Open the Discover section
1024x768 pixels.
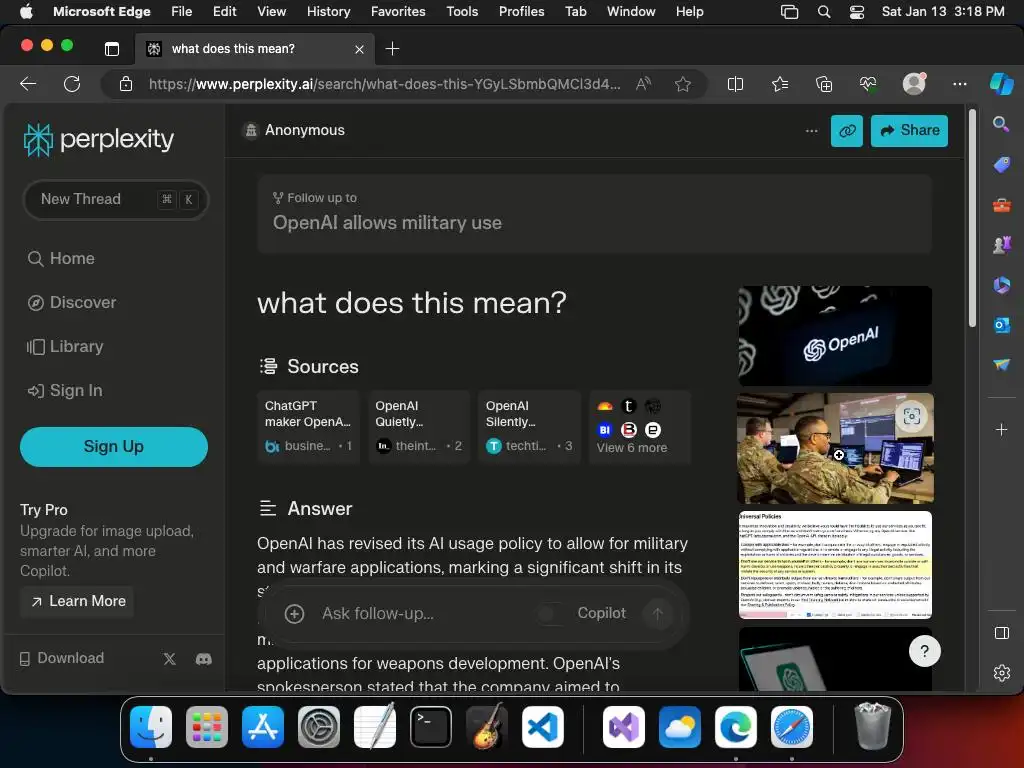coord(72,302)
